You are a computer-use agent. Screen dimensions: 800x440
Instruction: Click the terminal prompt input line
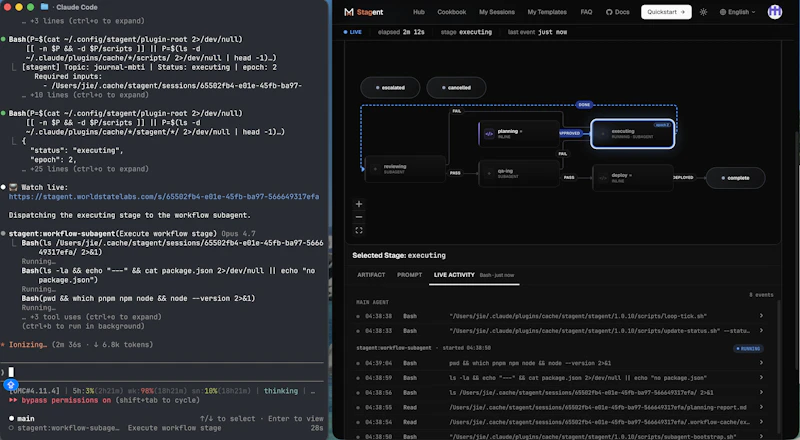pos(162,372)
